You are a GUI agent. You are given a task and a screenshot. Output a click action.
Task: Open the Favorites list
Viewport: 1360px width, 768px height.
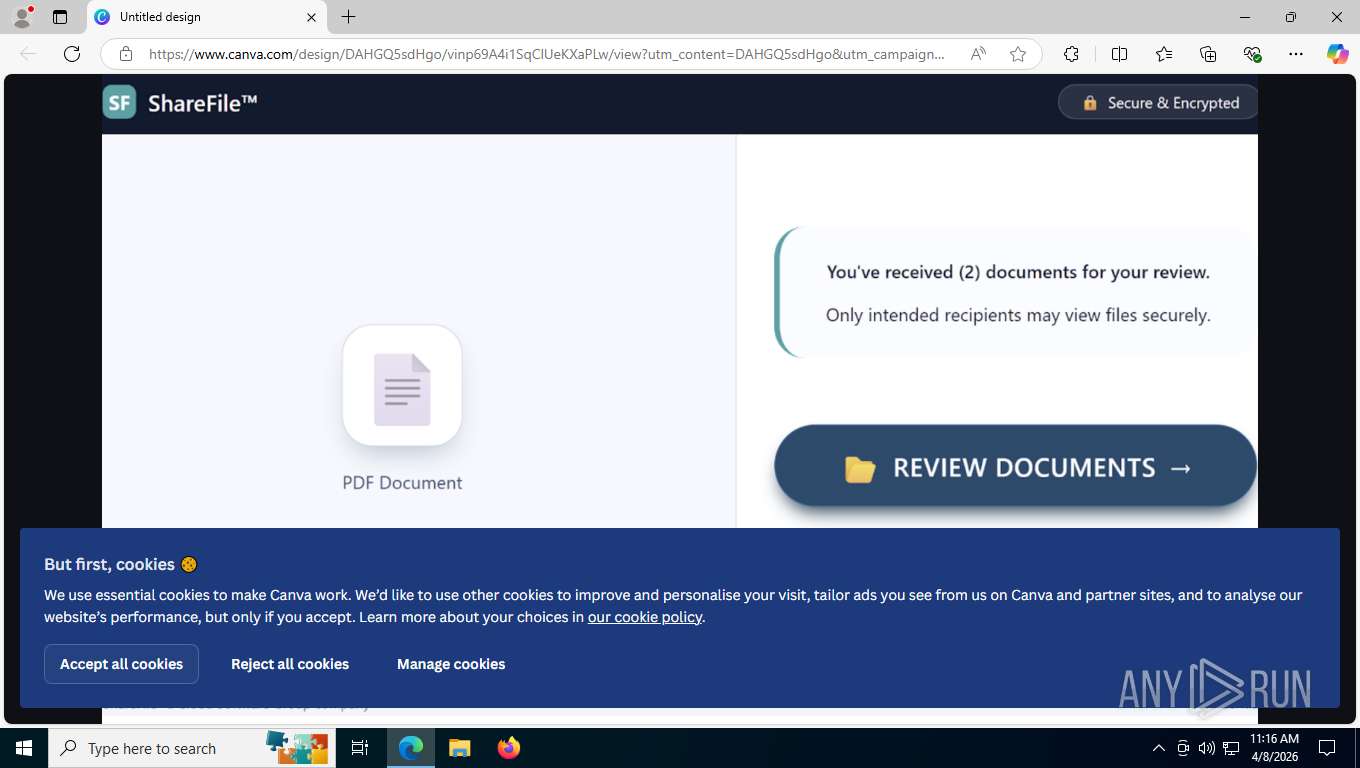[1164, 54]
